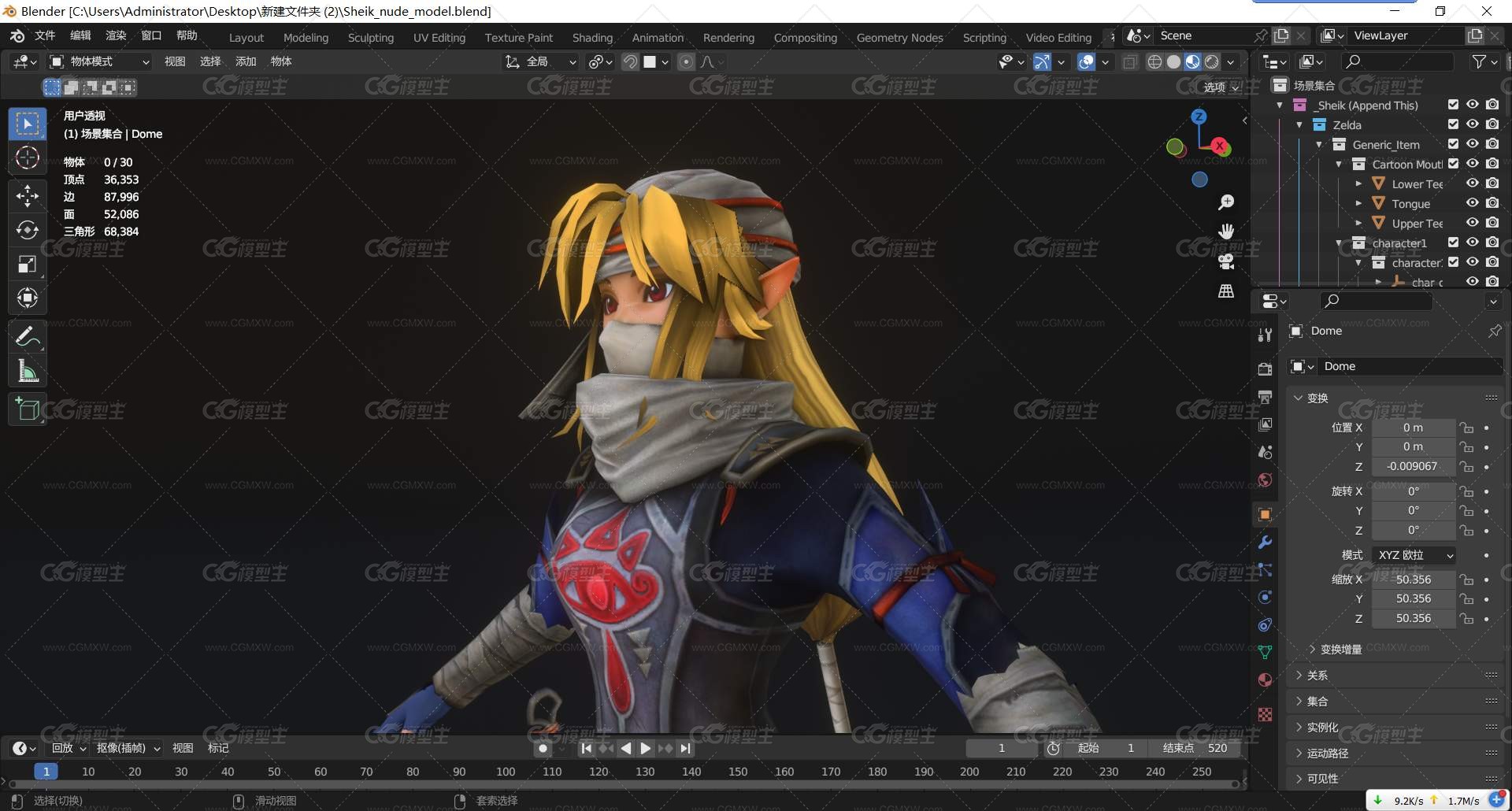The image size is (1512, 811).
Task: Switch to solid viewport shading
Action: 1173,61
